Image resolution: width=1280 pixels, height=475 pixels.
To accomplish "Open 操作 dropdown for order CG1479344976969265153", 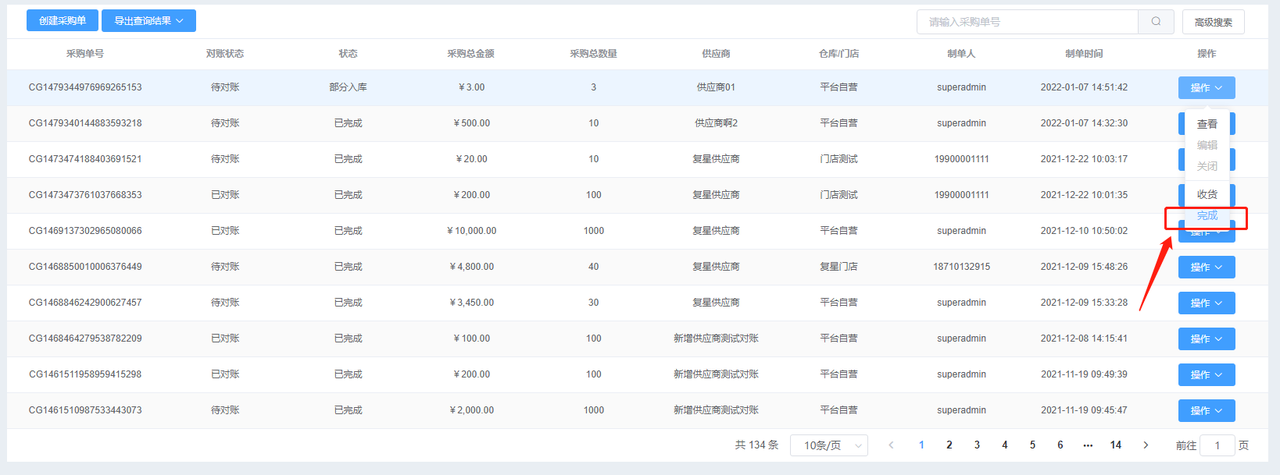I will [1206, 88].
